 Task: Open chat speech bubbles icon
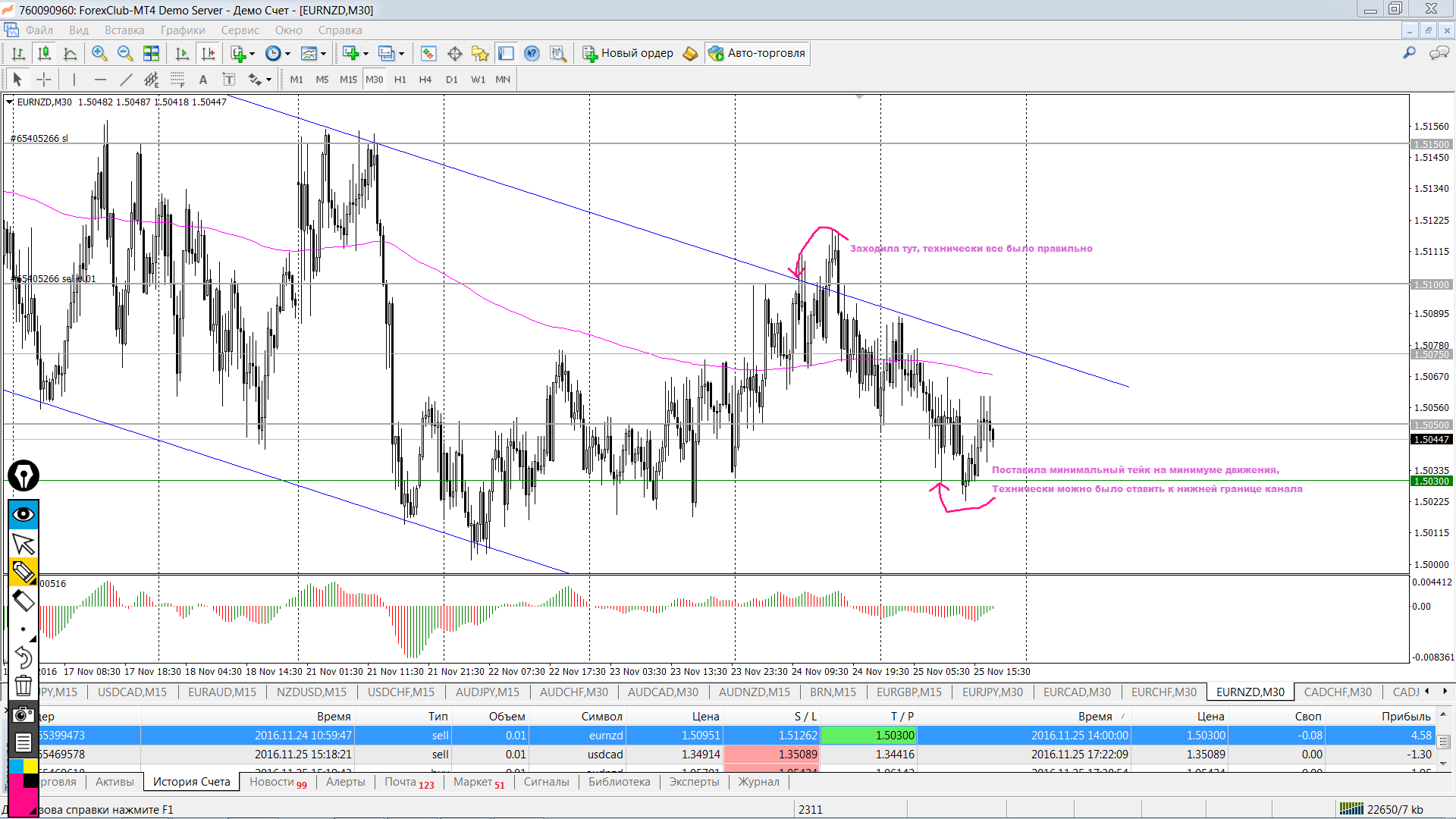pyautogui.click(x=1439, y=52)
